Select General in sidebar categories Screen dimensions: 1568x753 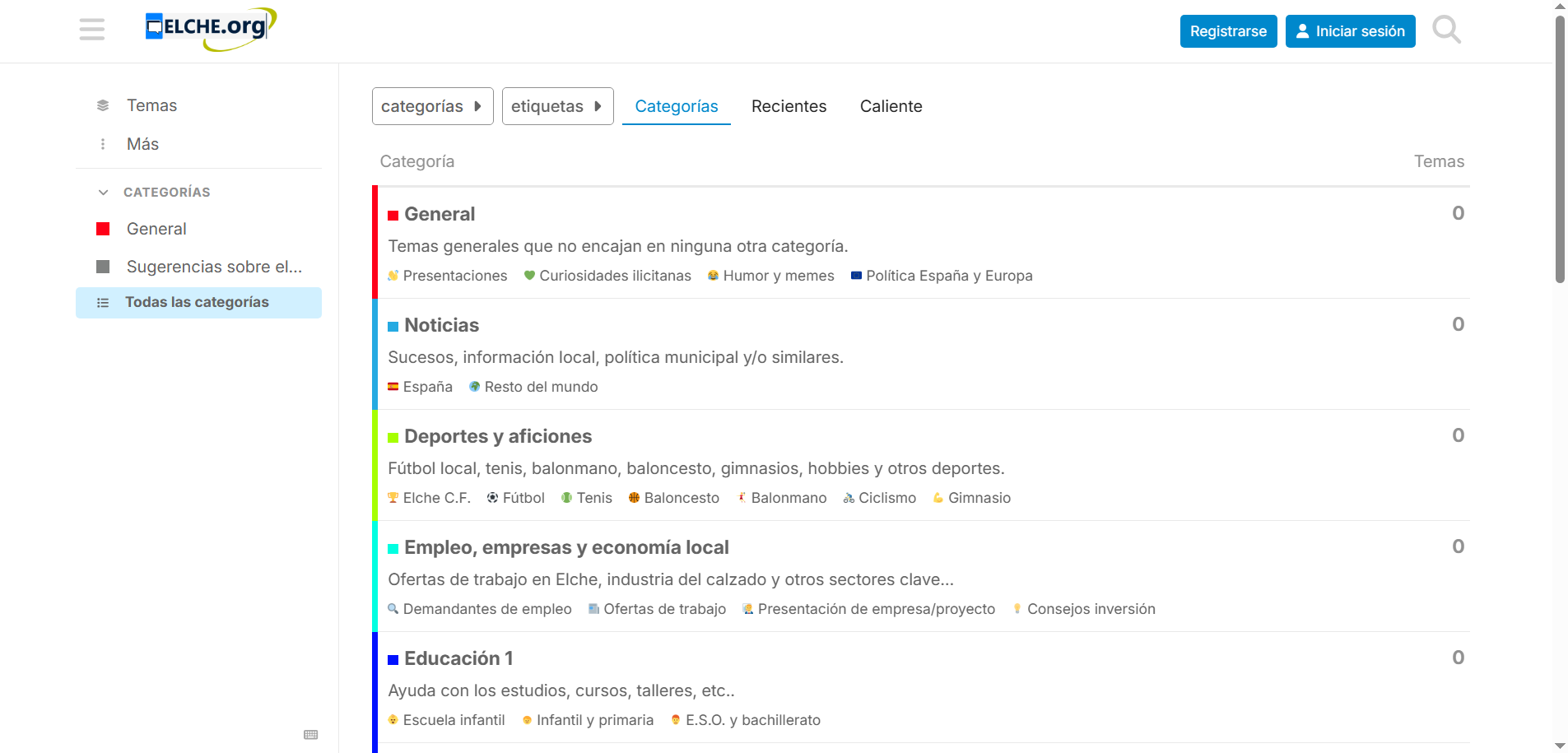pos(198,229)
